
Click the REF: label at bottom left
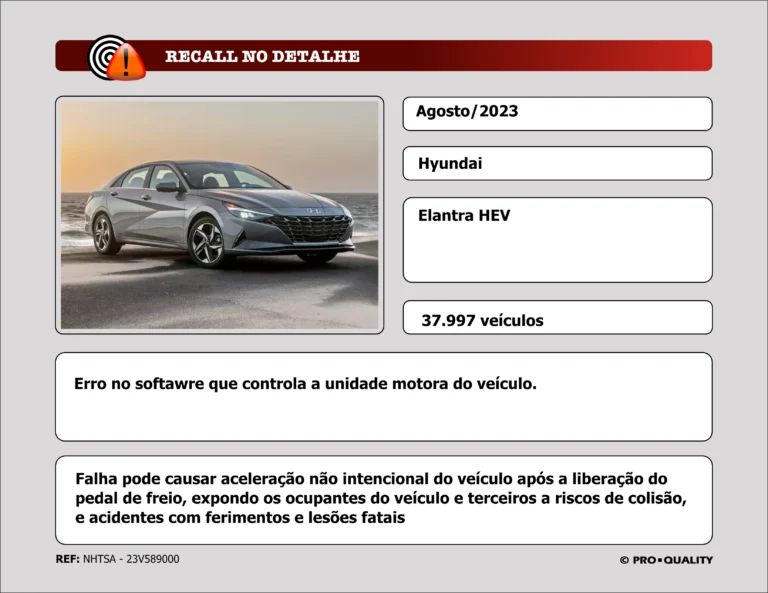pyautogui.click(x=67, y=560)
